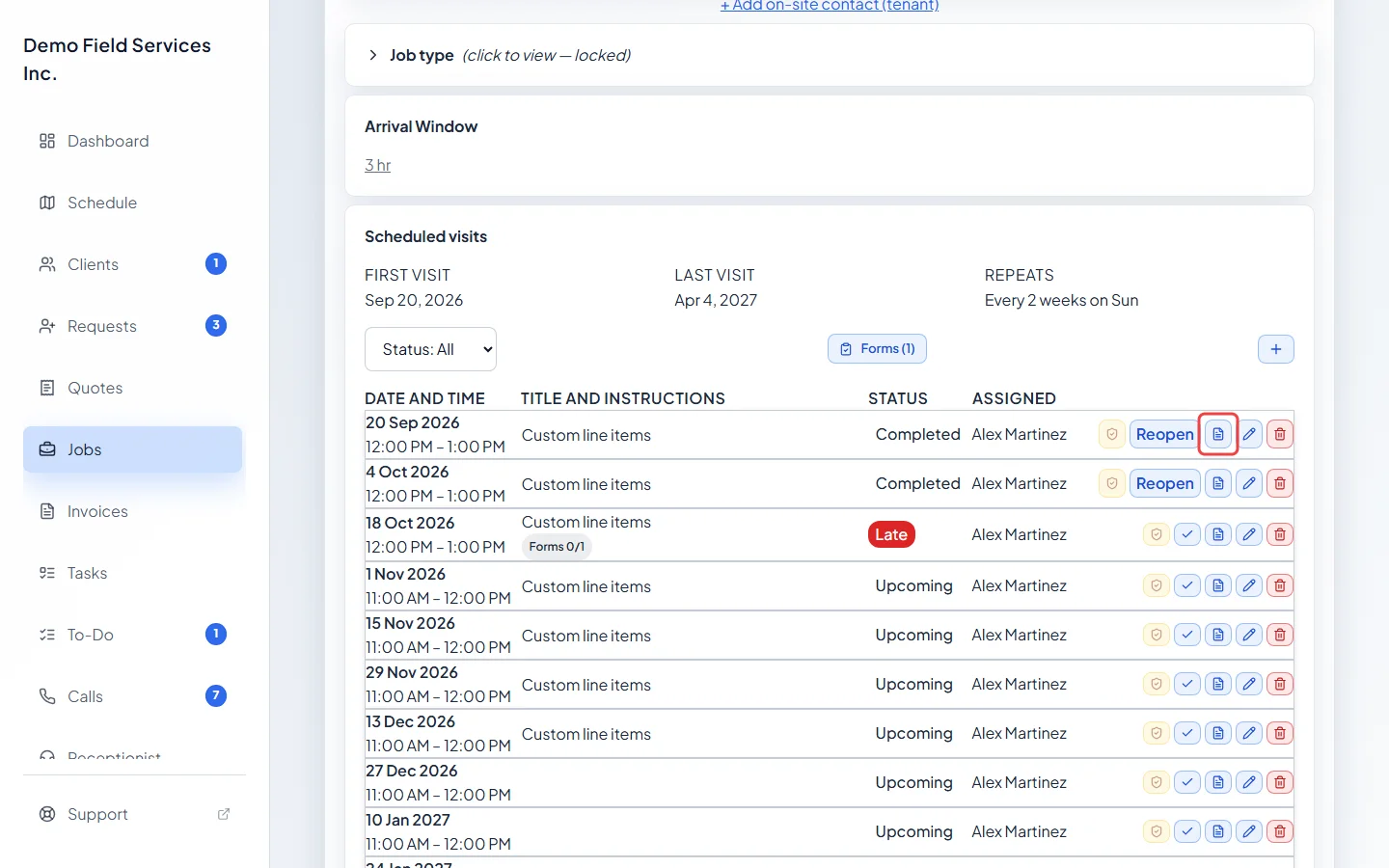Mark 27 Dec 2026 visit complete with checkmark

pos(1187,782)
